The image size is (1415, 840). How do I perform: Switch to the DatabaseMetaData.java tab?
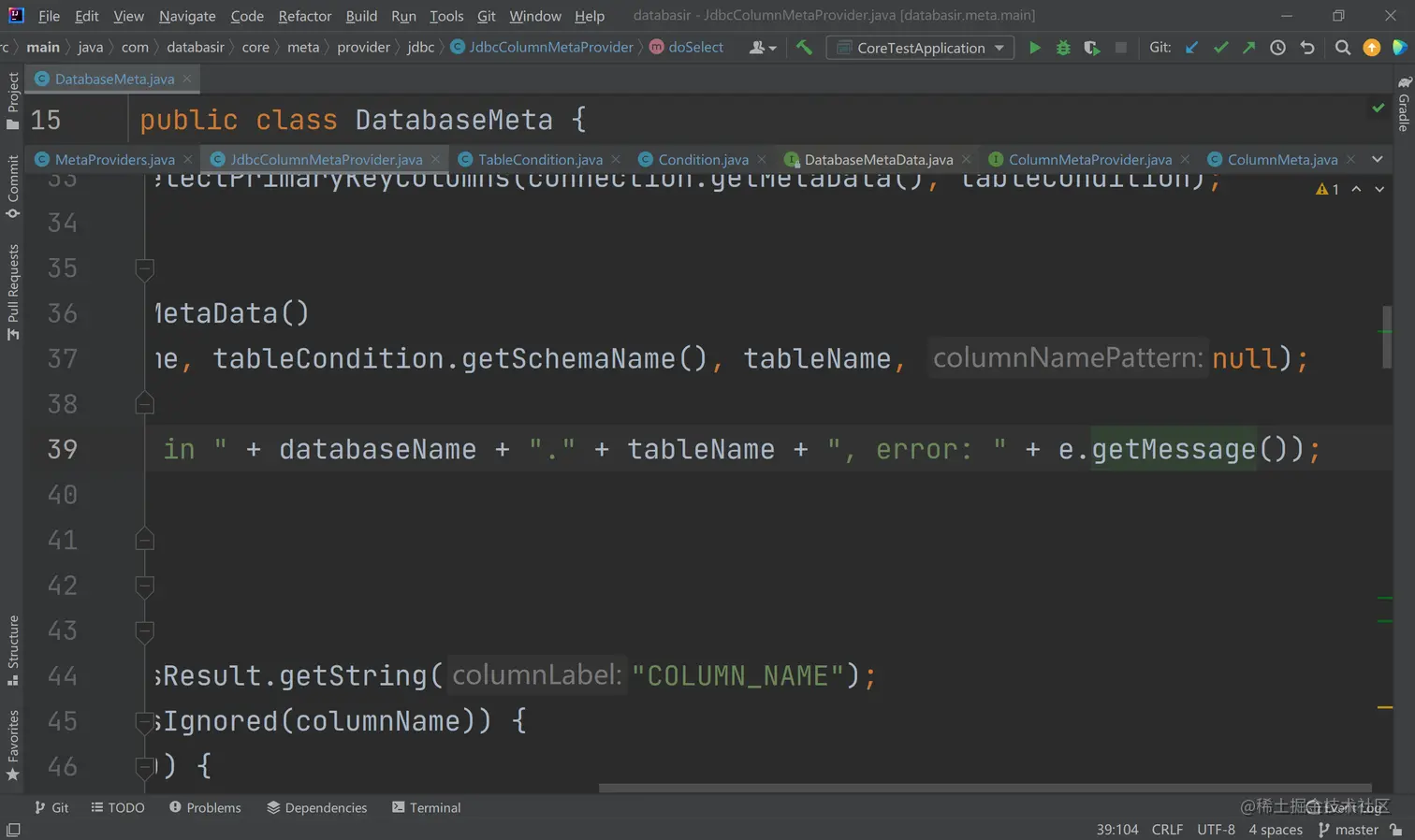coord(879,160)
